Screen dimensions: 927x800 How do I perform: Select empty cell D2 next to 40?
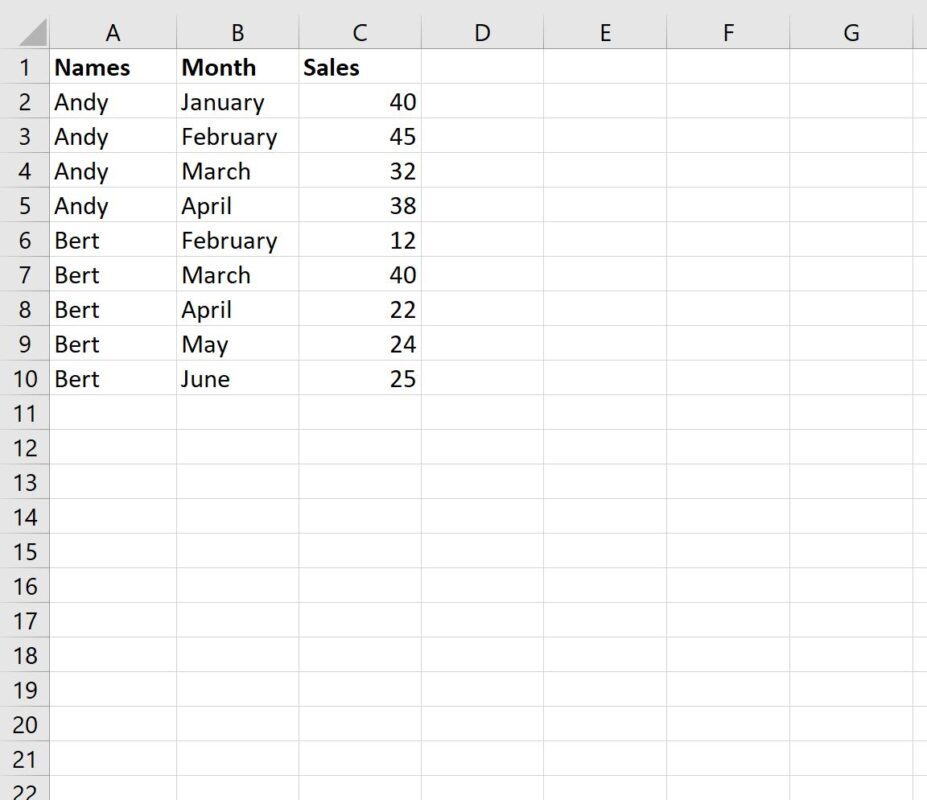pos(482,102)
